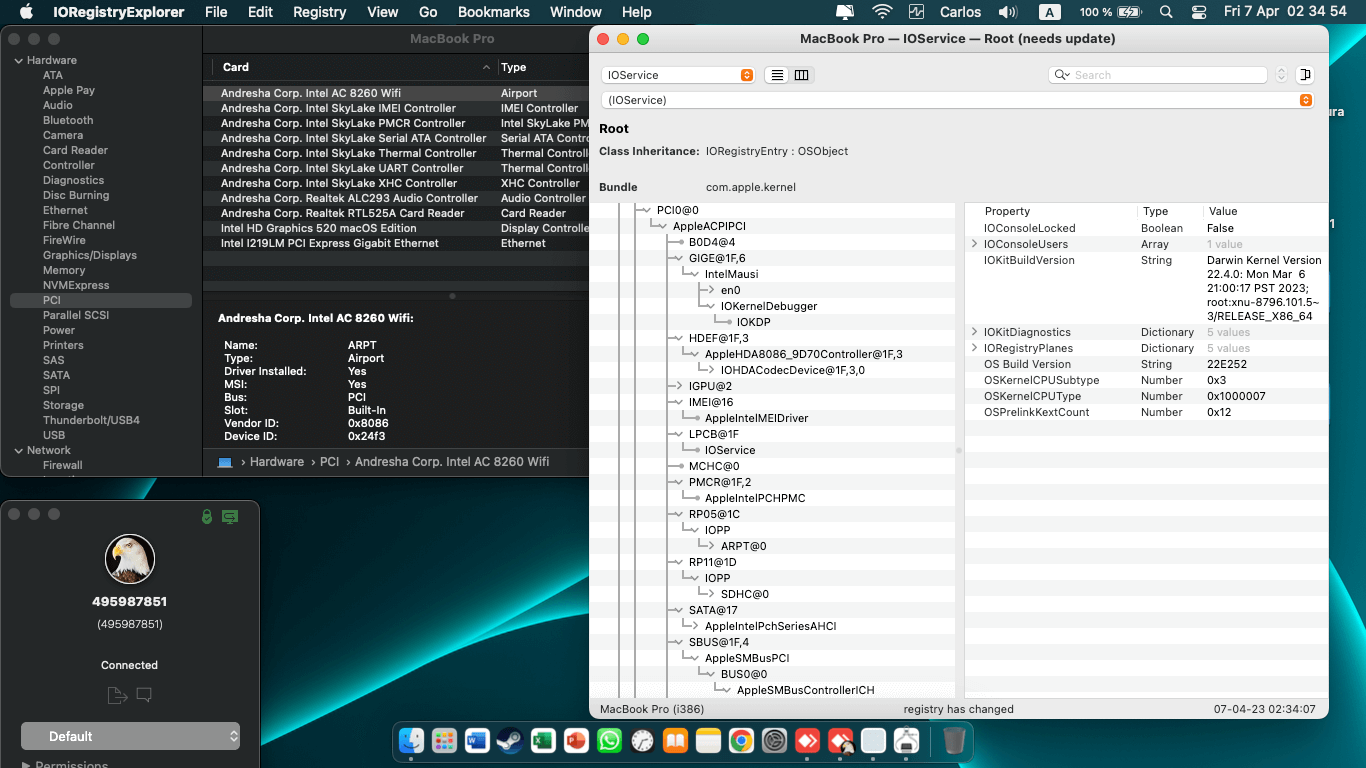The width and height of the screenshot is (1366, 768).
Task: Click Hardware in the path bar
Action: tap(277, 462)
